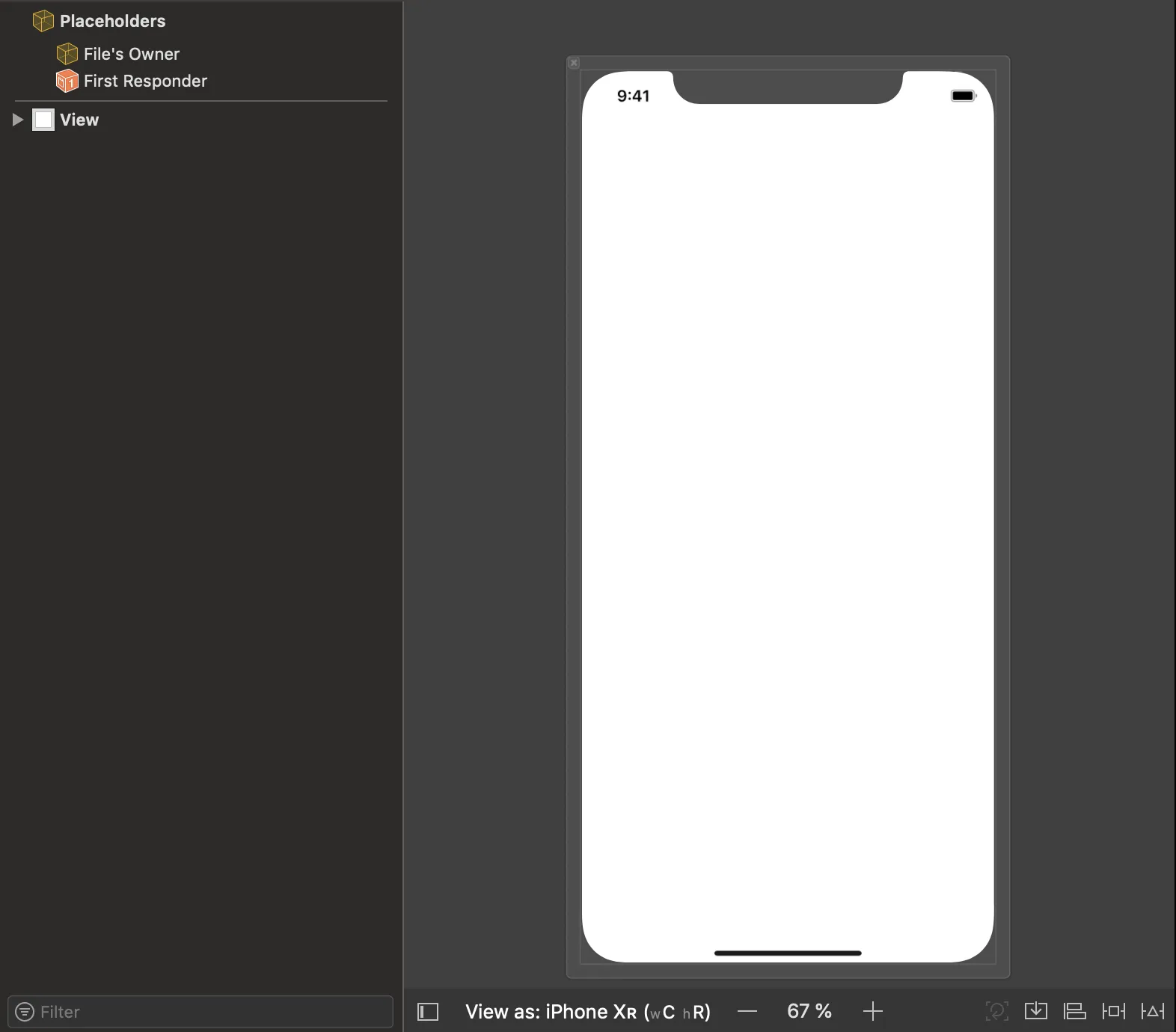The image size is (1176, 1032).
Task: Click the 67 % zoom level
Action: click(x=809, y=1012)
